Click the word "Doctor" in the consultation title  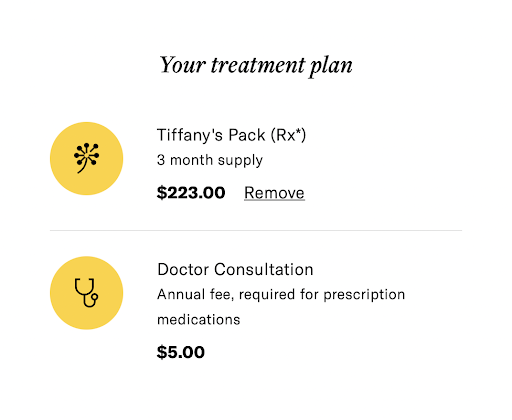183,269
